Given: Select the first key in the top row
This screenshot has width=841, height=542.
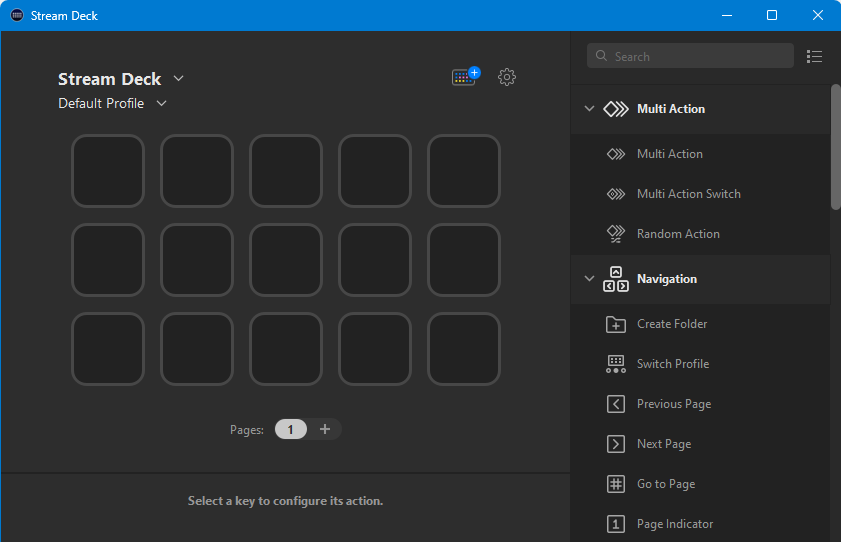Looking at the screenshot, I should coord(108,171).
